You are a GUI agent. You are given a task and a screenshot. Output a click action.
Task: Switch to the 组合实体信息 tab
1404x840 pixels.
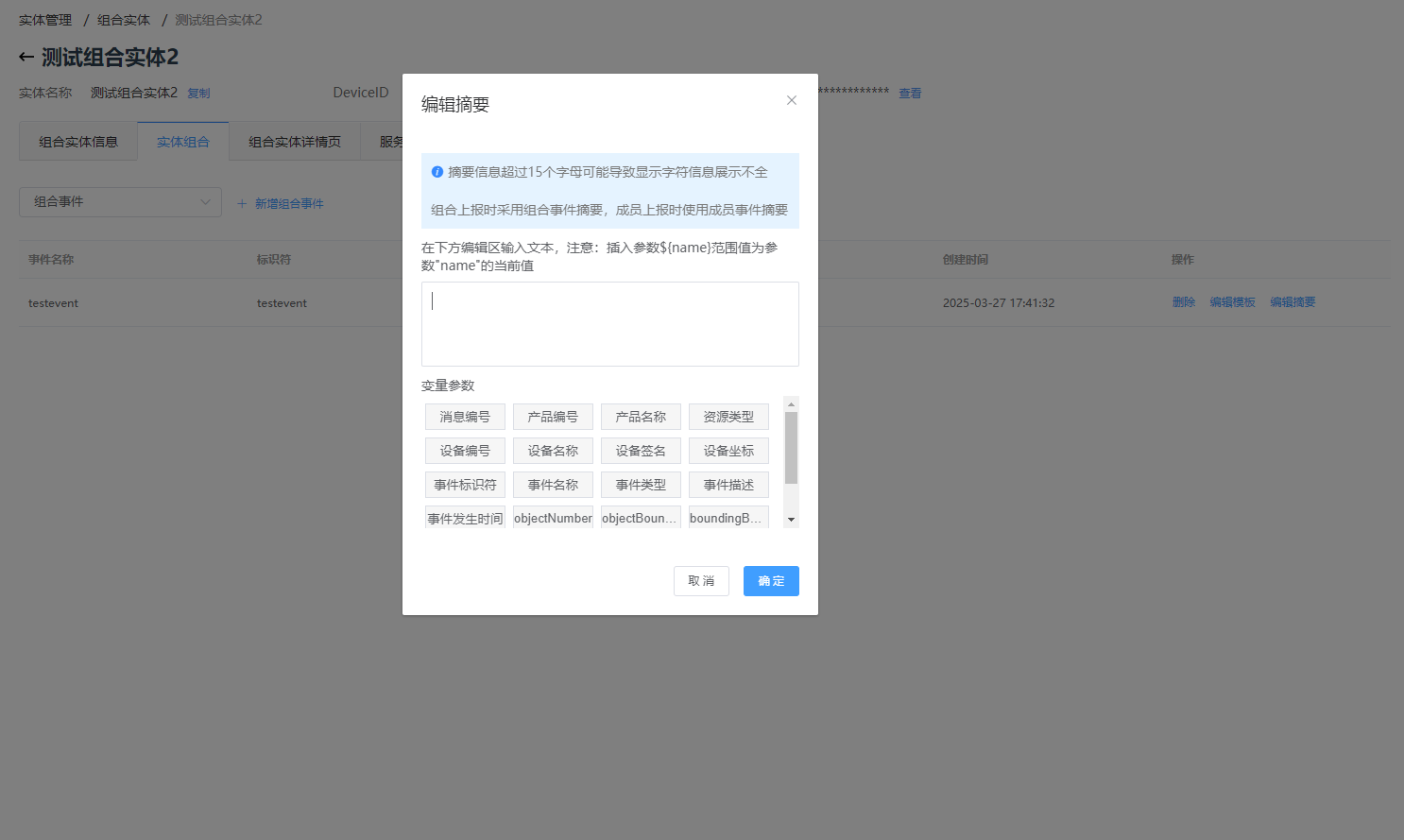(78, 142)
